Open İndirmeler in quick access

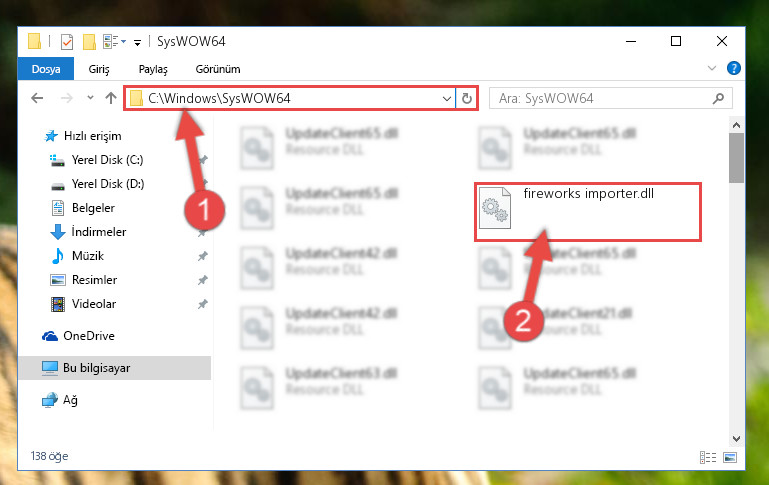[99, 231]
